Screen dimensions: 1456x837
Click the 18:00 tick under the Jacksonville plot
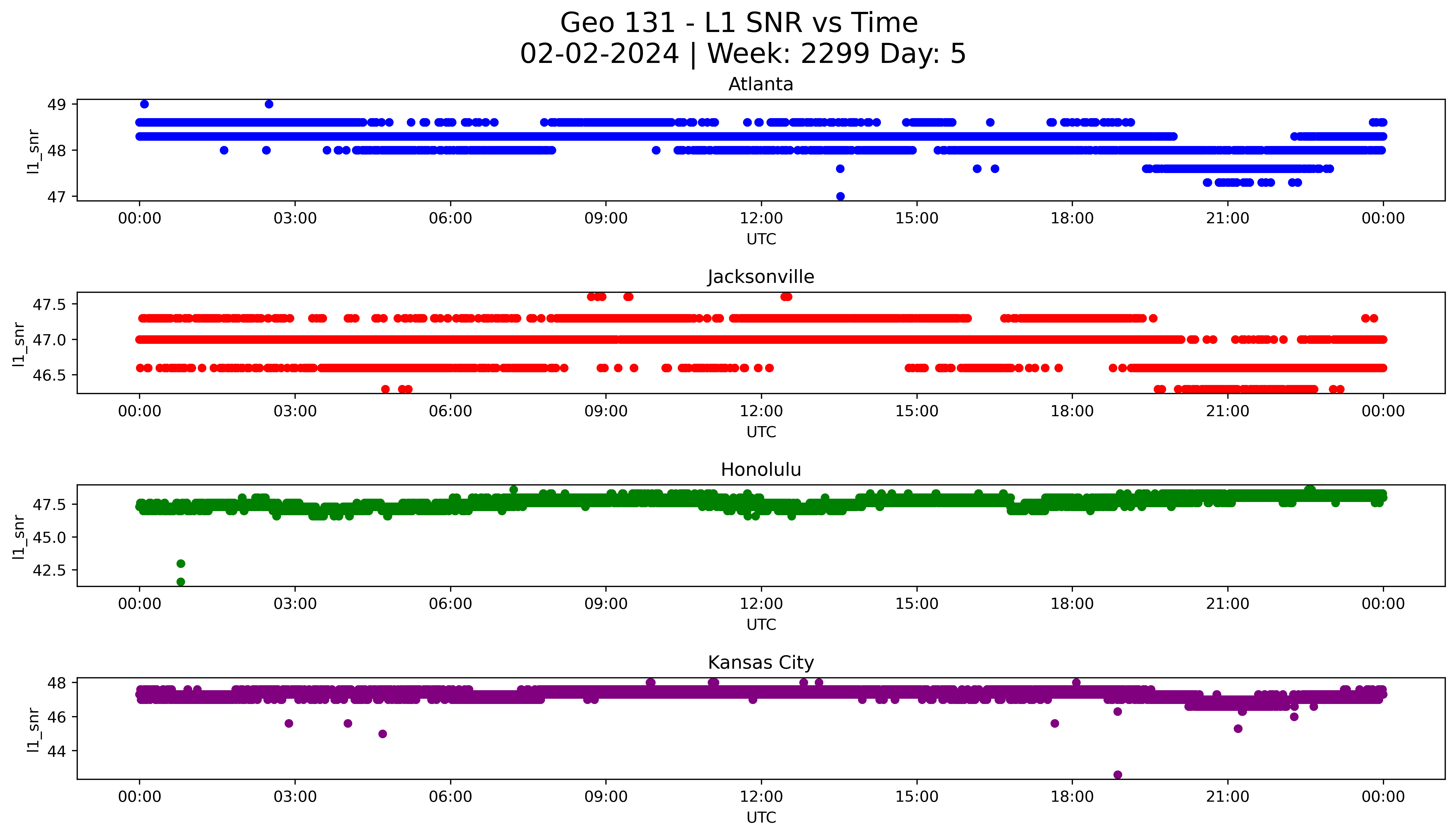[x=1072, y=411]
